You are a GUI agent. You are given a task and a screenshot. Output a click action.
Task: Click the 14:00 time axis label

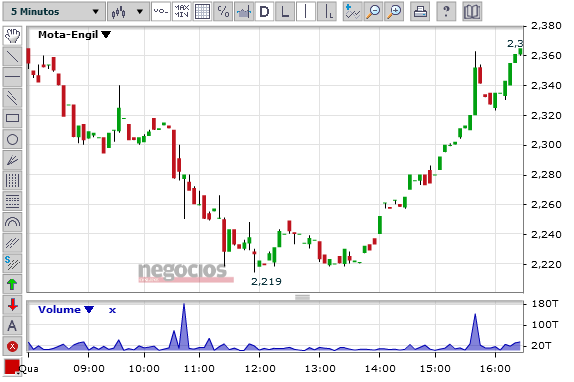[380, 368]
